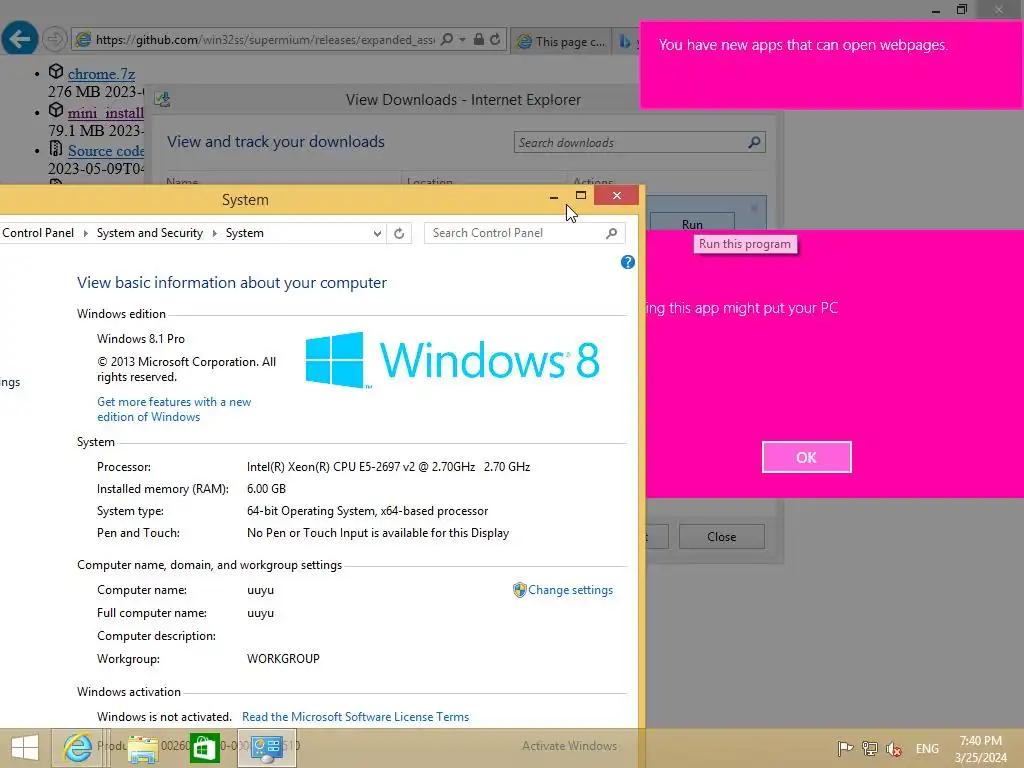The height and width of the screenshot is (768, 1024).
Task: Minimize the System window
Action: point(554,196)
